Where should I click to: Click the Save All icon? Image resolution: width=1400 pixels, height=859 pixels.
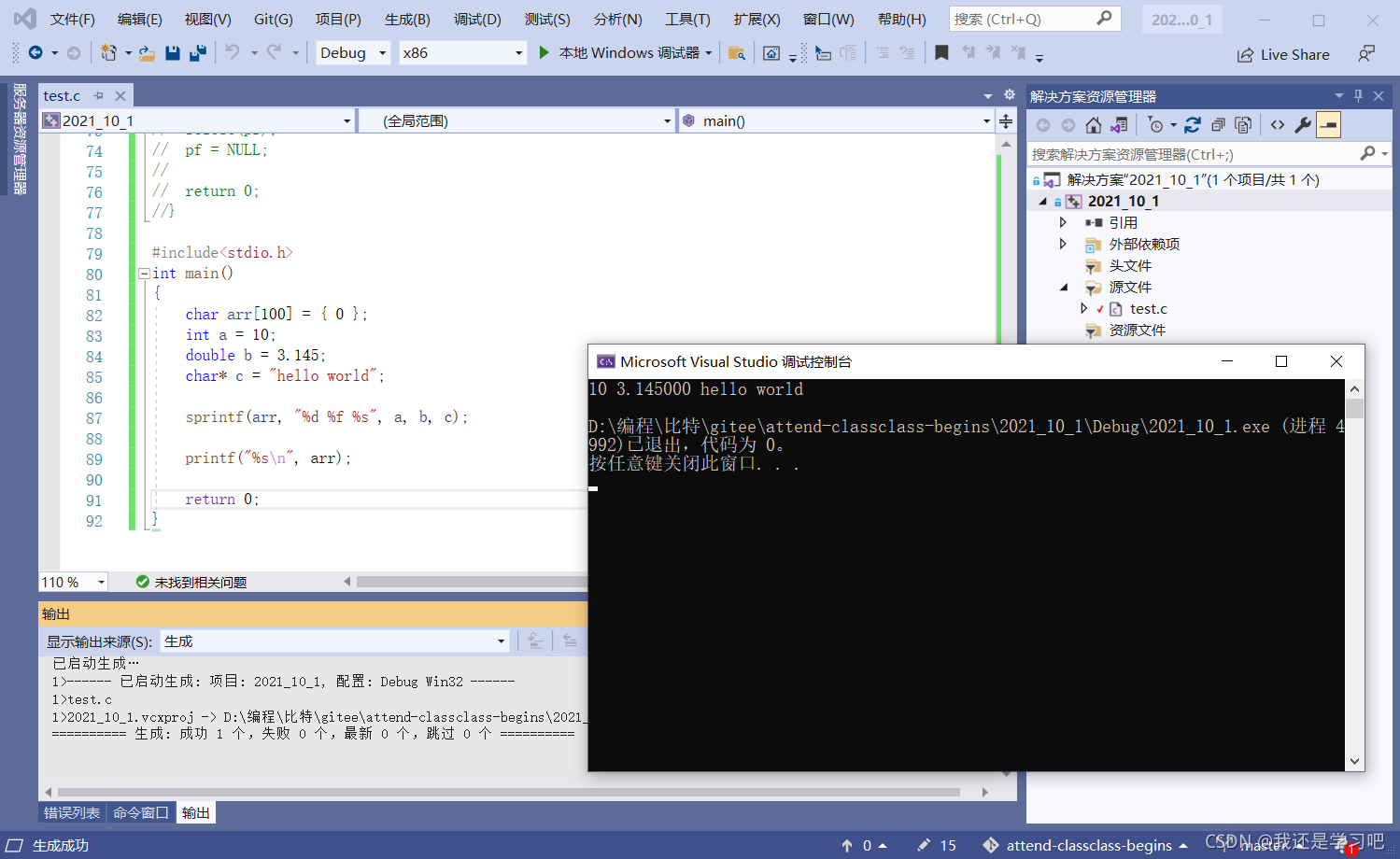[x=197, y=53]
